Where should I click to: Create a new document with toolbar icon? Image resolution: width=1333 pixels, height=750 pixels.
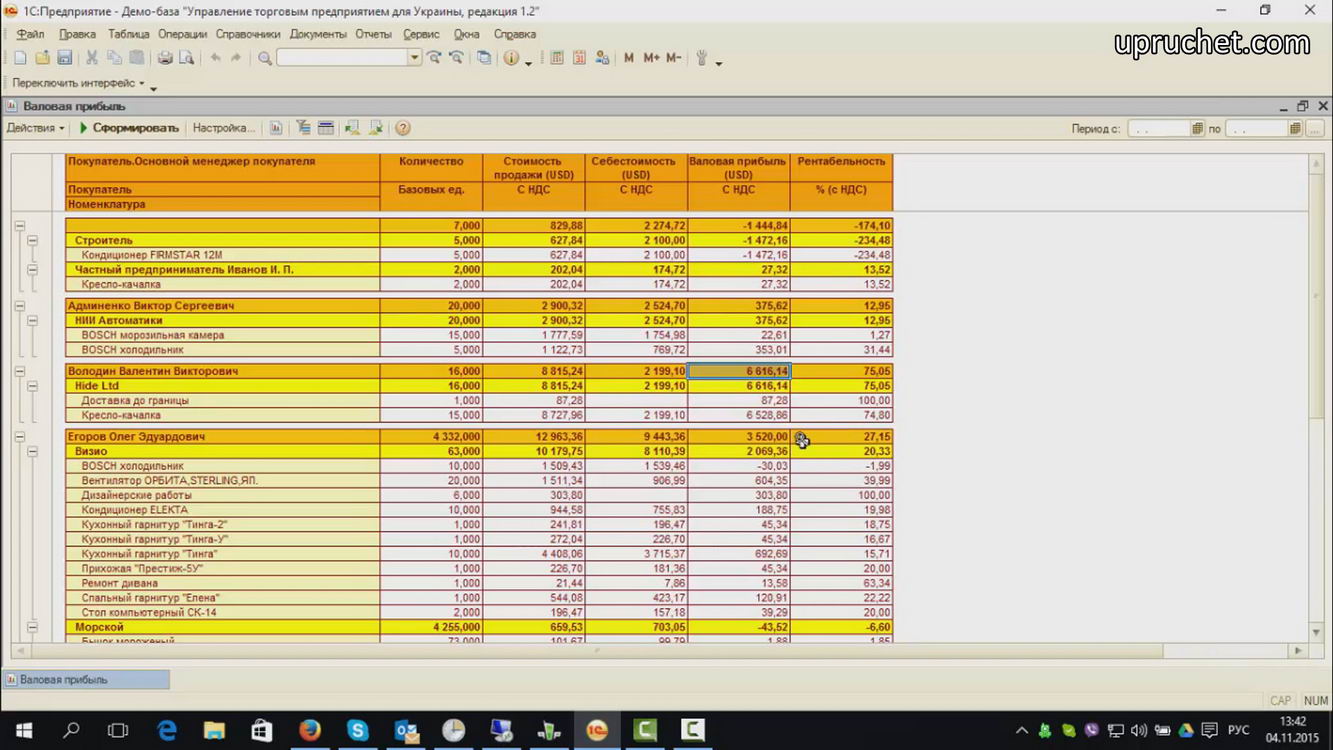point(21,58)
